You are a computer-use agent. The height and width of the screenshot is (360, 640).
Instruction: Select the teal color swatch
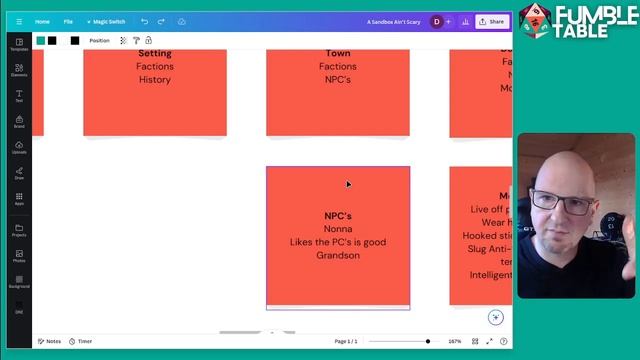point(41,40)
